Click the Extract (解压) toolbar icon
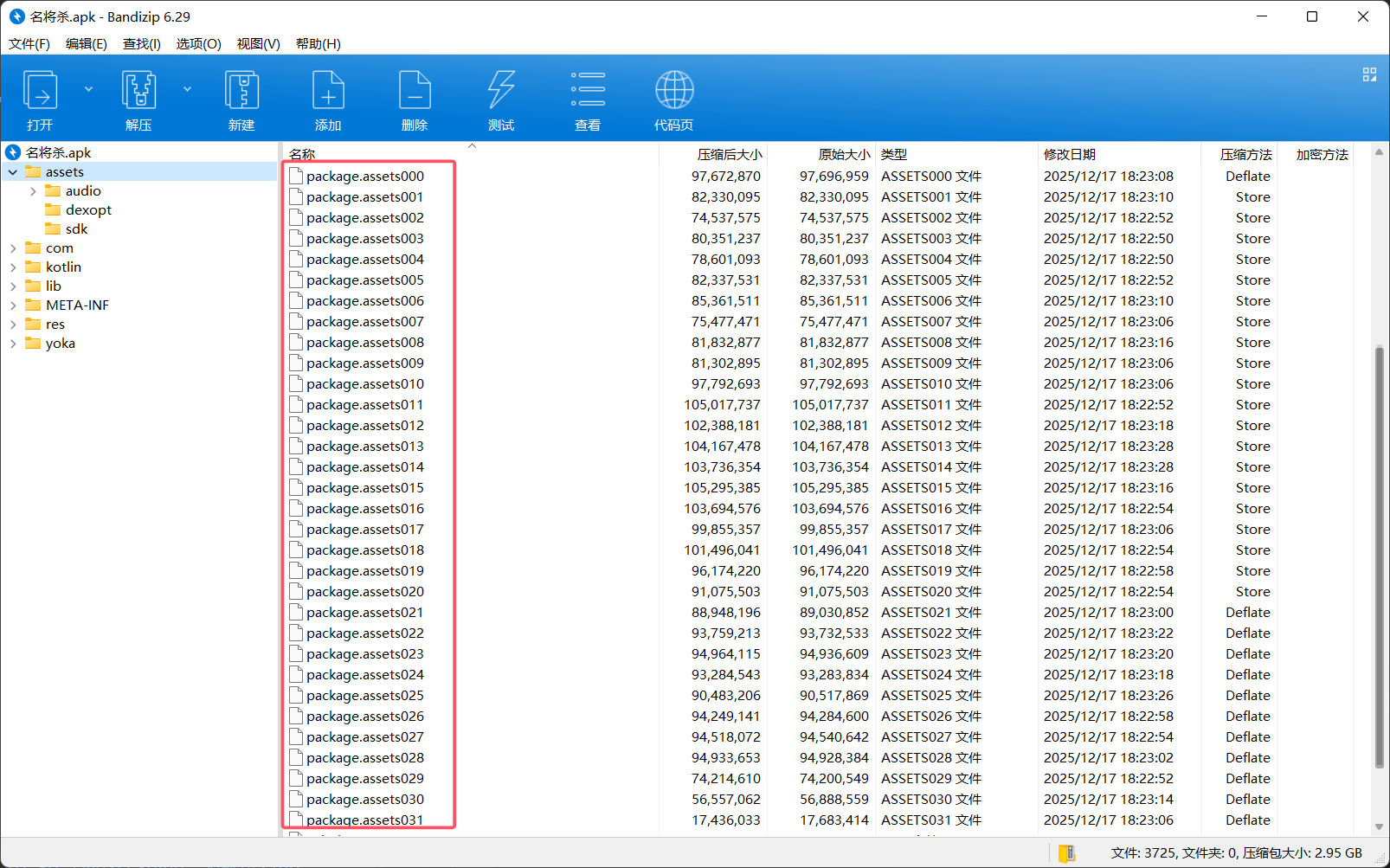The height and width of the screenshot is (868, 1390). pyautogui.click(x=138, y=90)
